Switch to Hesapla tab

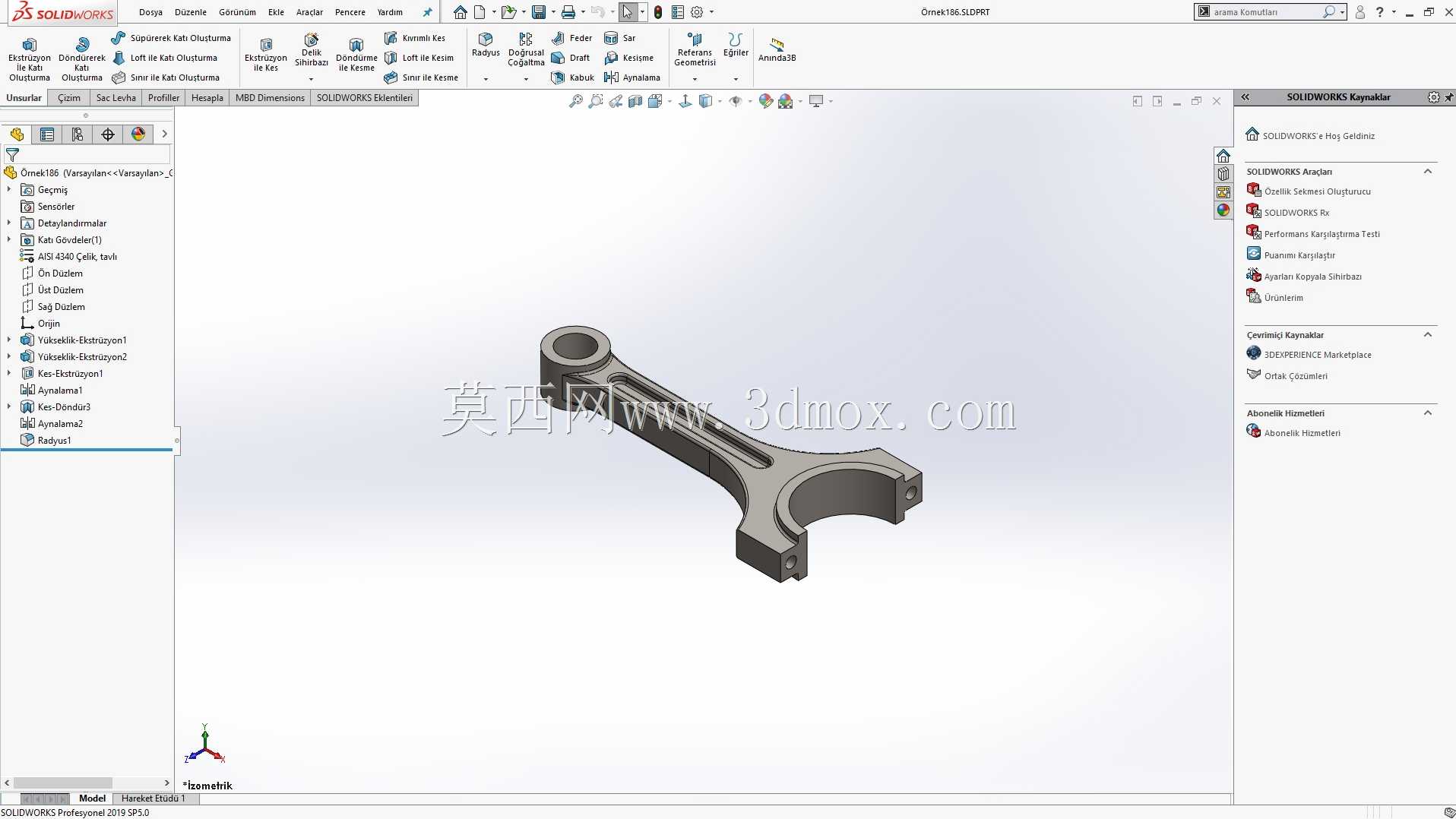pos(207,98)
